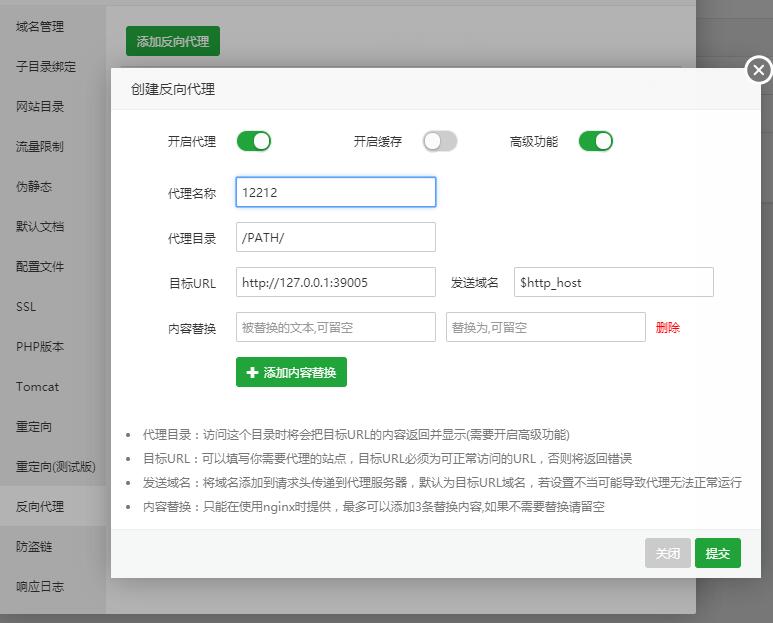Screen dimensions: 773x623
Task: Click the 被替换的文本 input field
Action: [336, 327]
